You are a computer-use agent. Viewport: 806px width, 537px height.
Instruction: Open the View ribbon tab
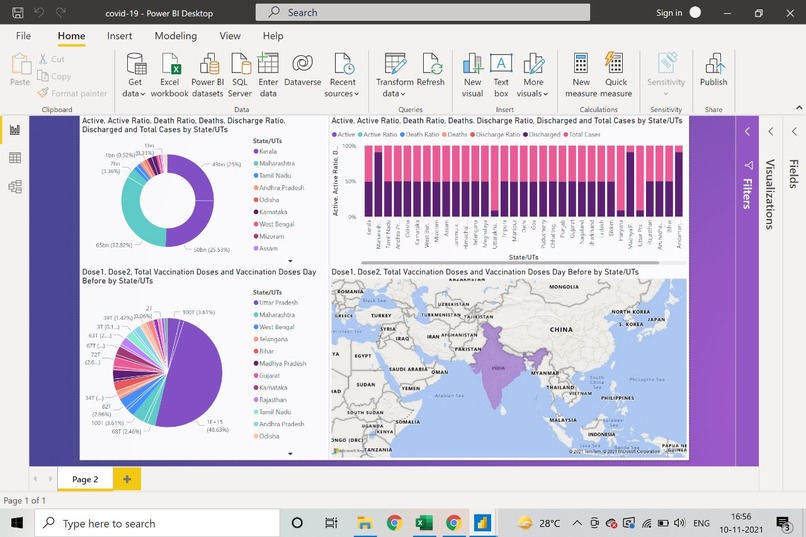[x=230, y=35]
